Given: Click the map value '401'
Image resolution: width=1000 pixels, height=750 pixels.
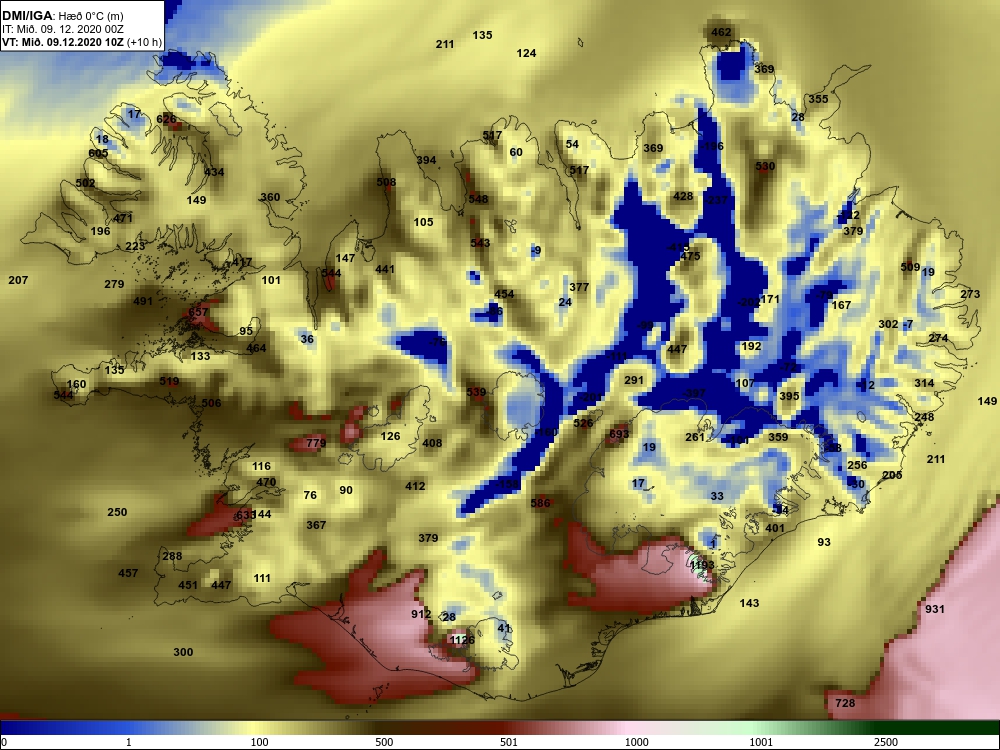Looking at the screenshot, I should [775, 528].
